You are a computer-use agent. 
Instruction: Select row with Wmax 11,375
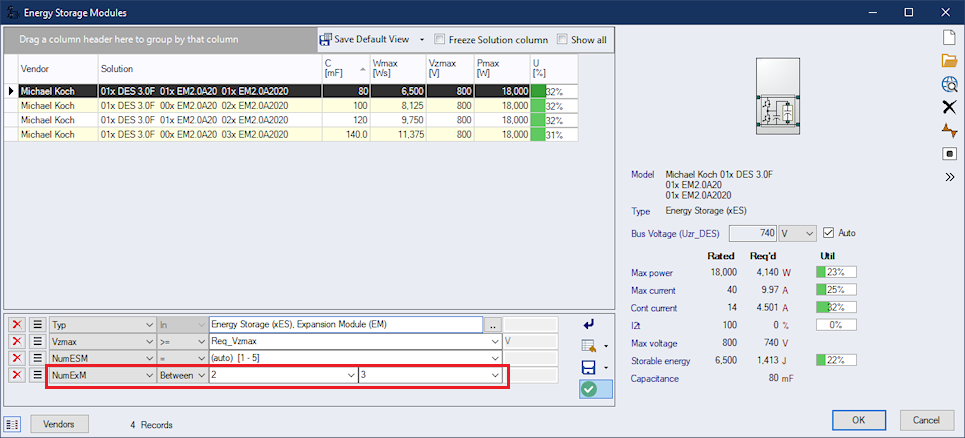[291, 134]
